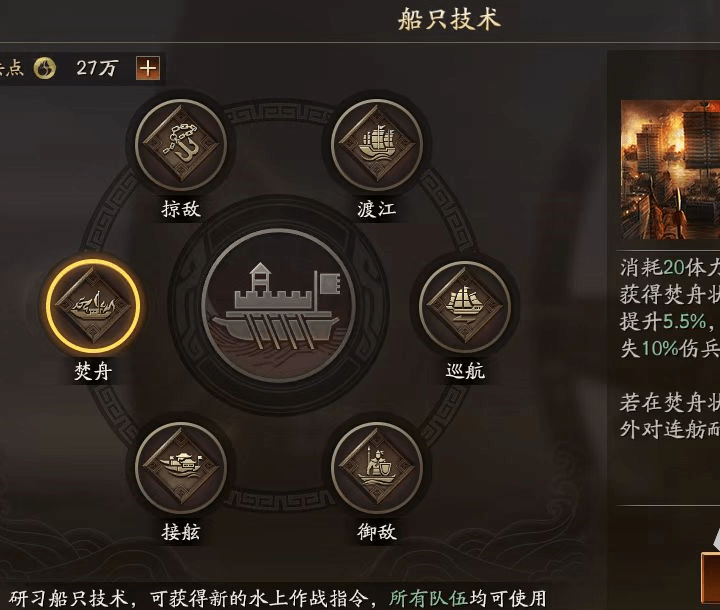Screen dimensions: 720x610
Task: Click the 27万 currency amount
Action: 97,68
